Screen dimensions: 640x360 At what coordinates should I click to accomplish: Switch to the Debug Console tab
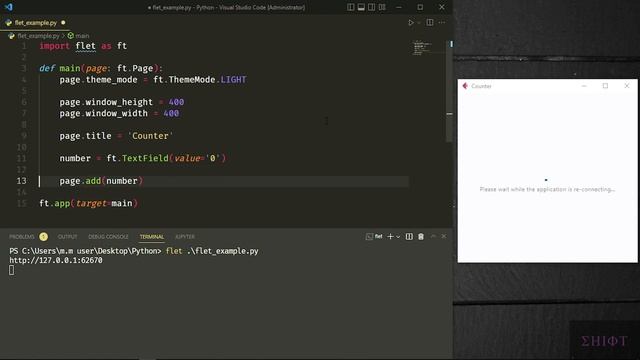[108, 237]
